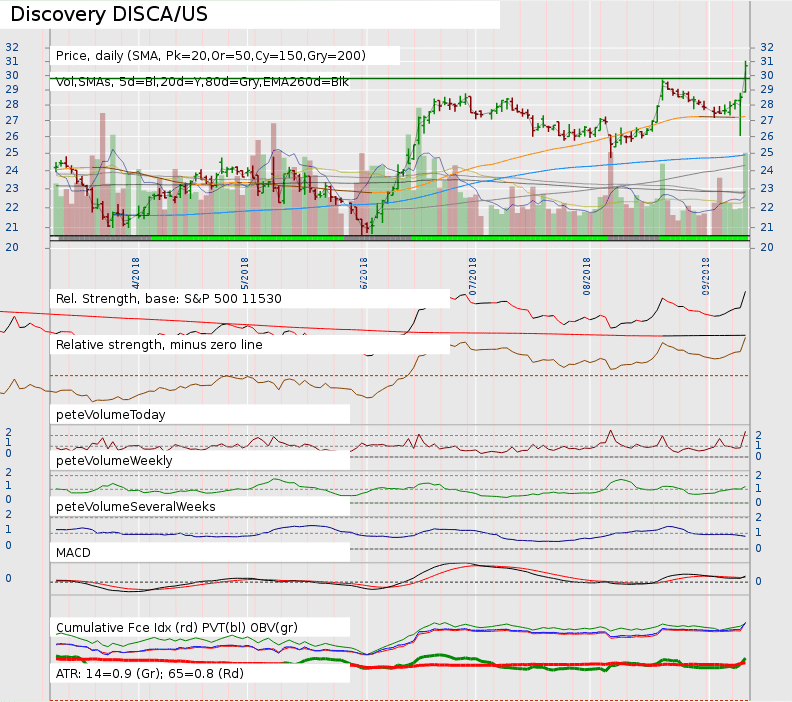Click the 'Discovery DISCA/US' chart title
This screenshot has height=702, width=792.
(x=109, y=14)
